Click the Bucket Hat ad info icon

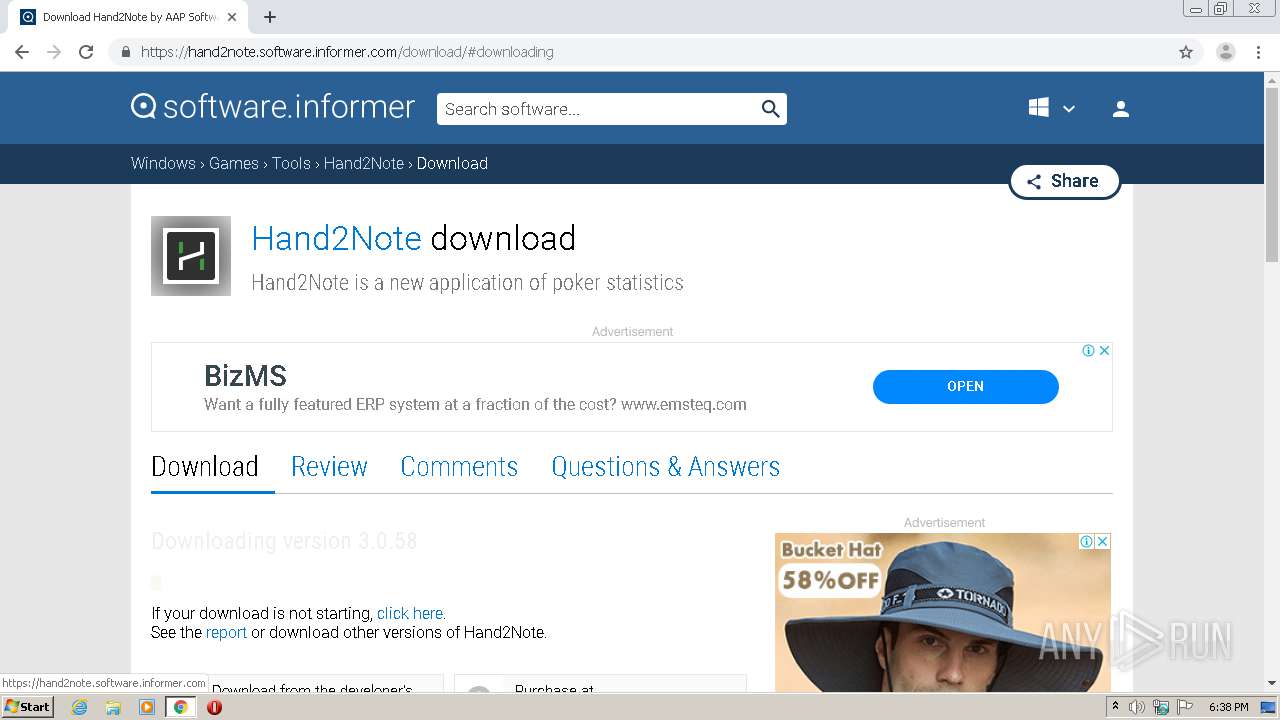click(x=1086, y=541)
